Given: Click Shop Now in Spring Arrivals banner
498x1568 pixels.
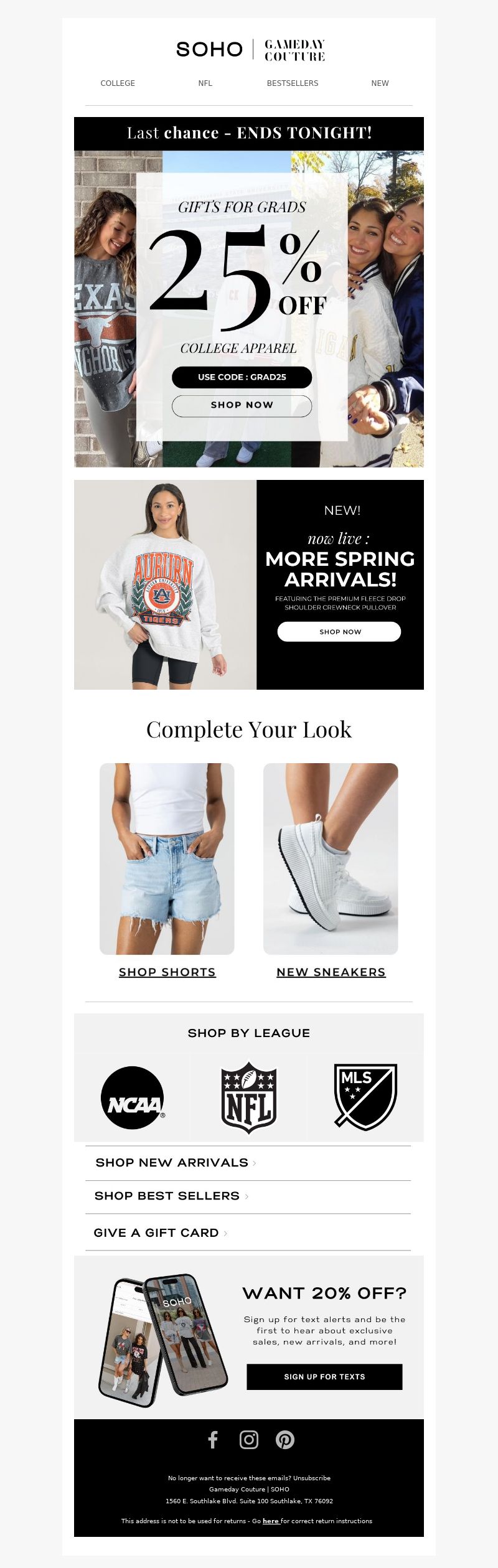Looking at the screenshot, I should pos(340,632).
